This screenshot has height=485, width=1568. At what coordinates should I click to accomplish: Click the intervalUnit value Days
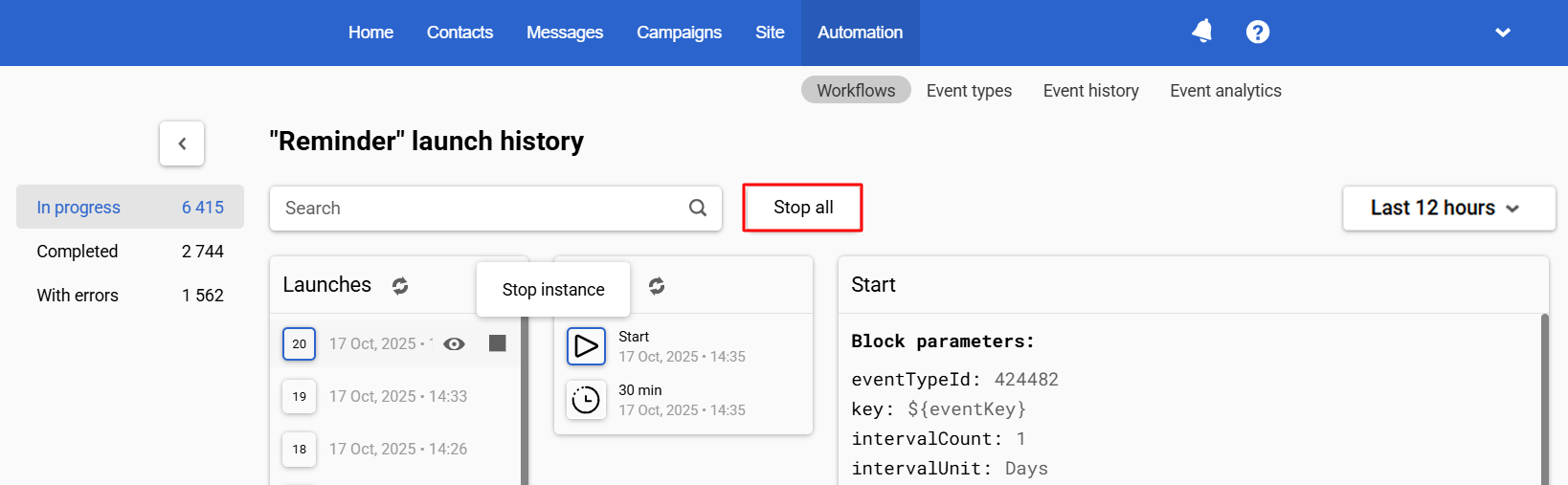1026,468
